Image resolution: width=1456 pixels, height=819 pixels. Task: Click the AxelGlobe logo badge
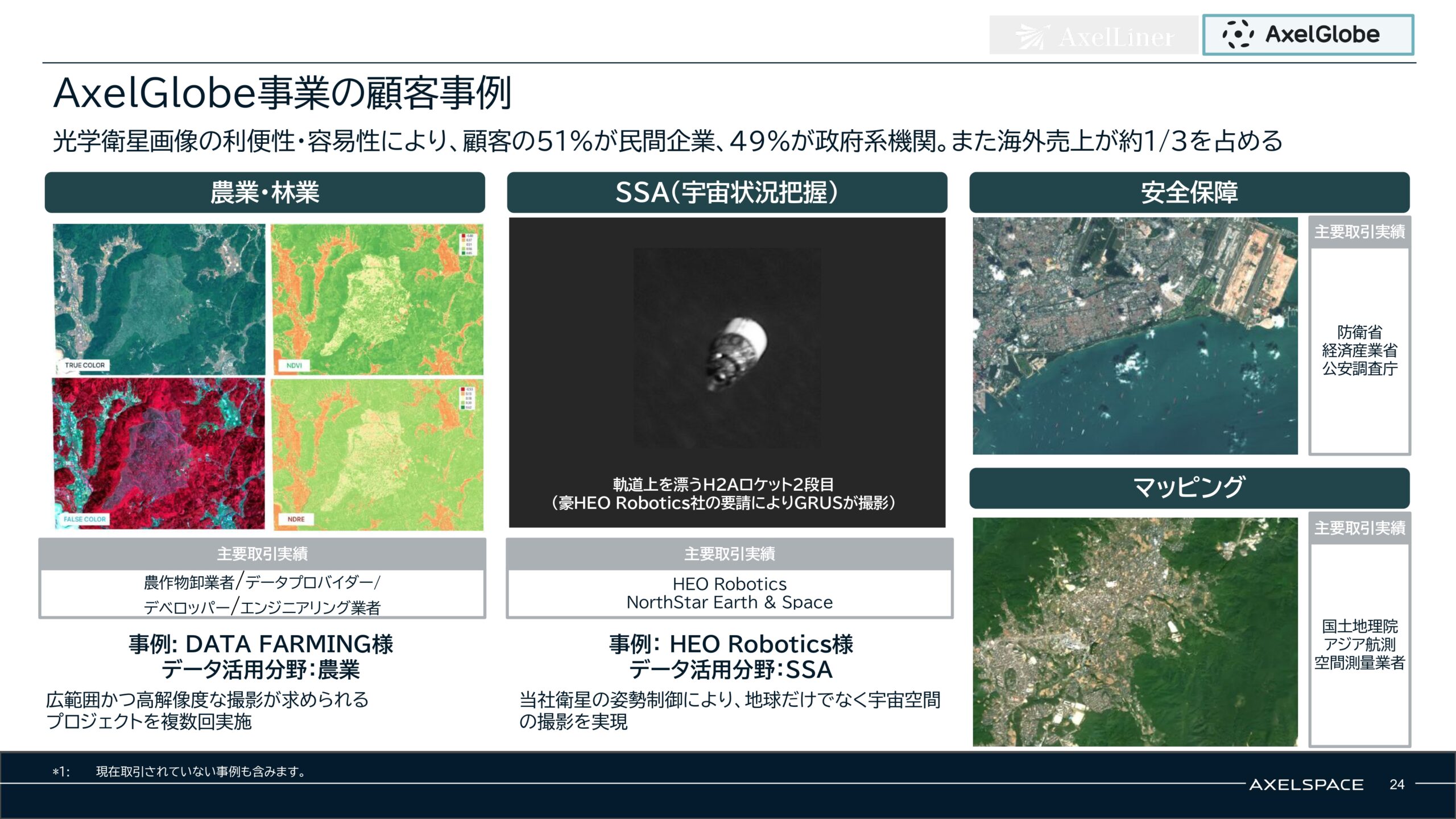click(x=1308, y=35)
